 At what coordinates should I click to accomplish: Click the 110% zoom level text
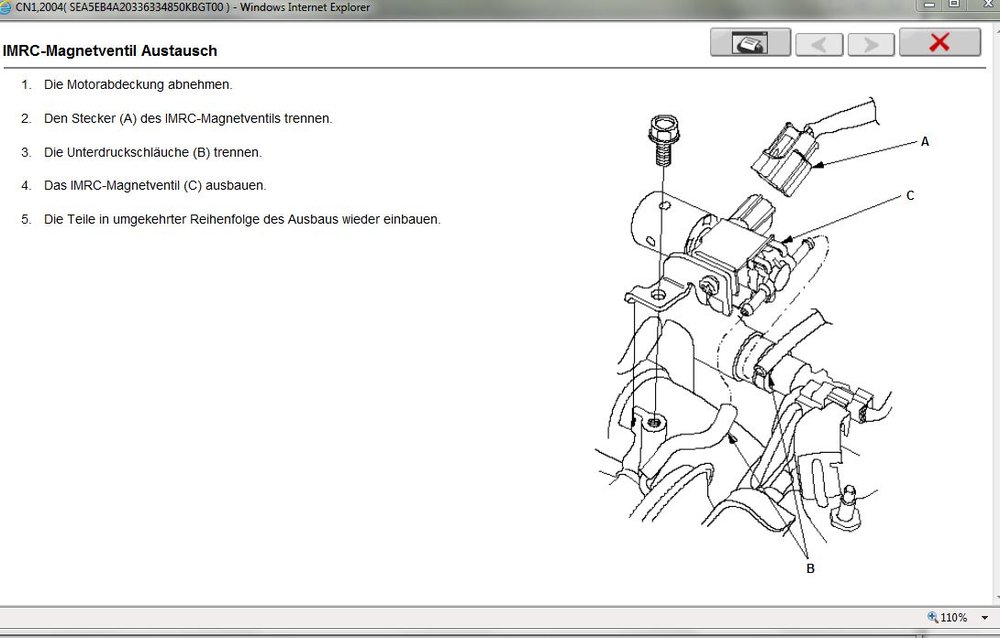click(954, 617)
